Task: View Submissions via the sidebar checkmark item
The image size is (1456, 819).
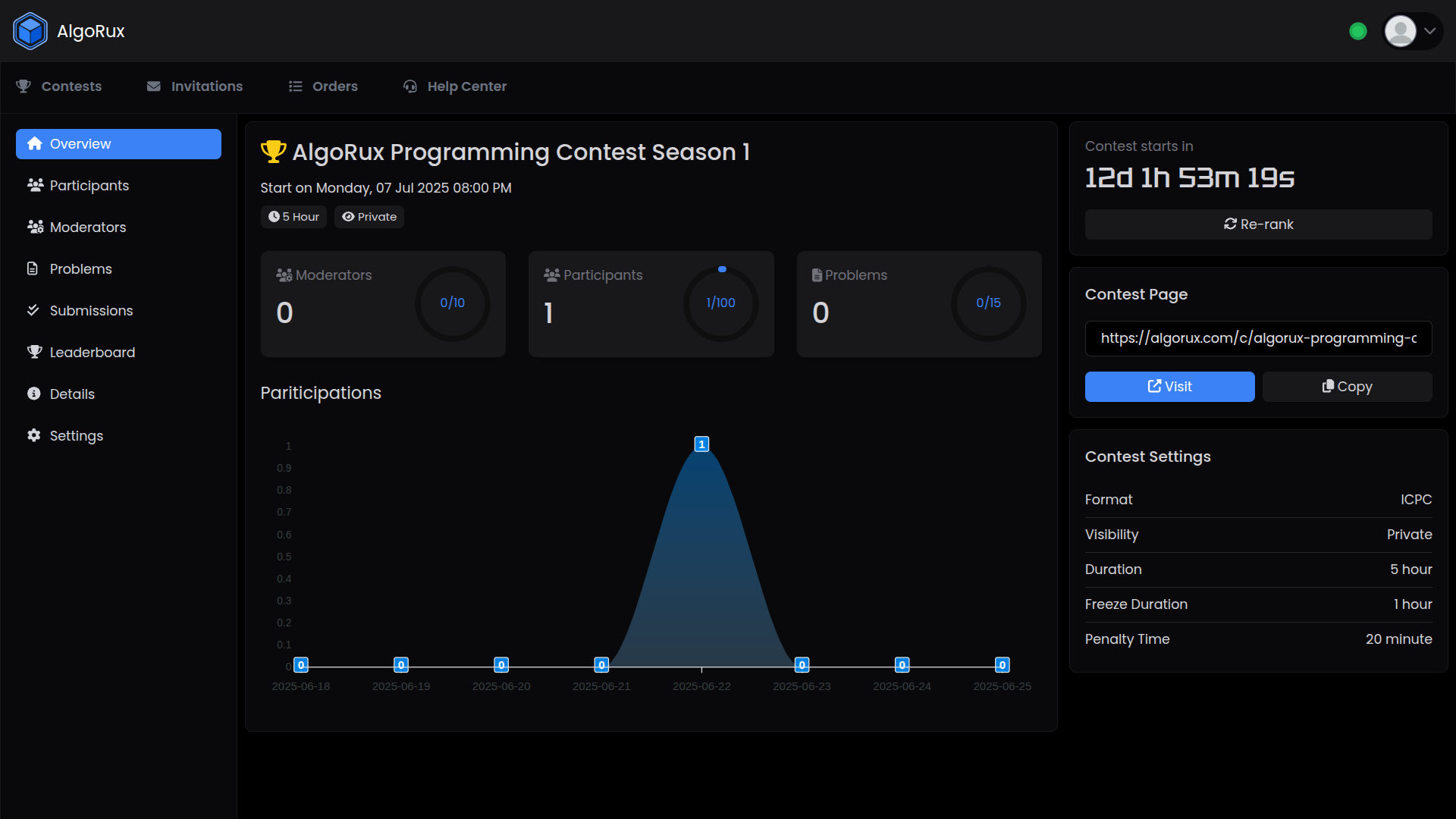Action: pos(91,311)
